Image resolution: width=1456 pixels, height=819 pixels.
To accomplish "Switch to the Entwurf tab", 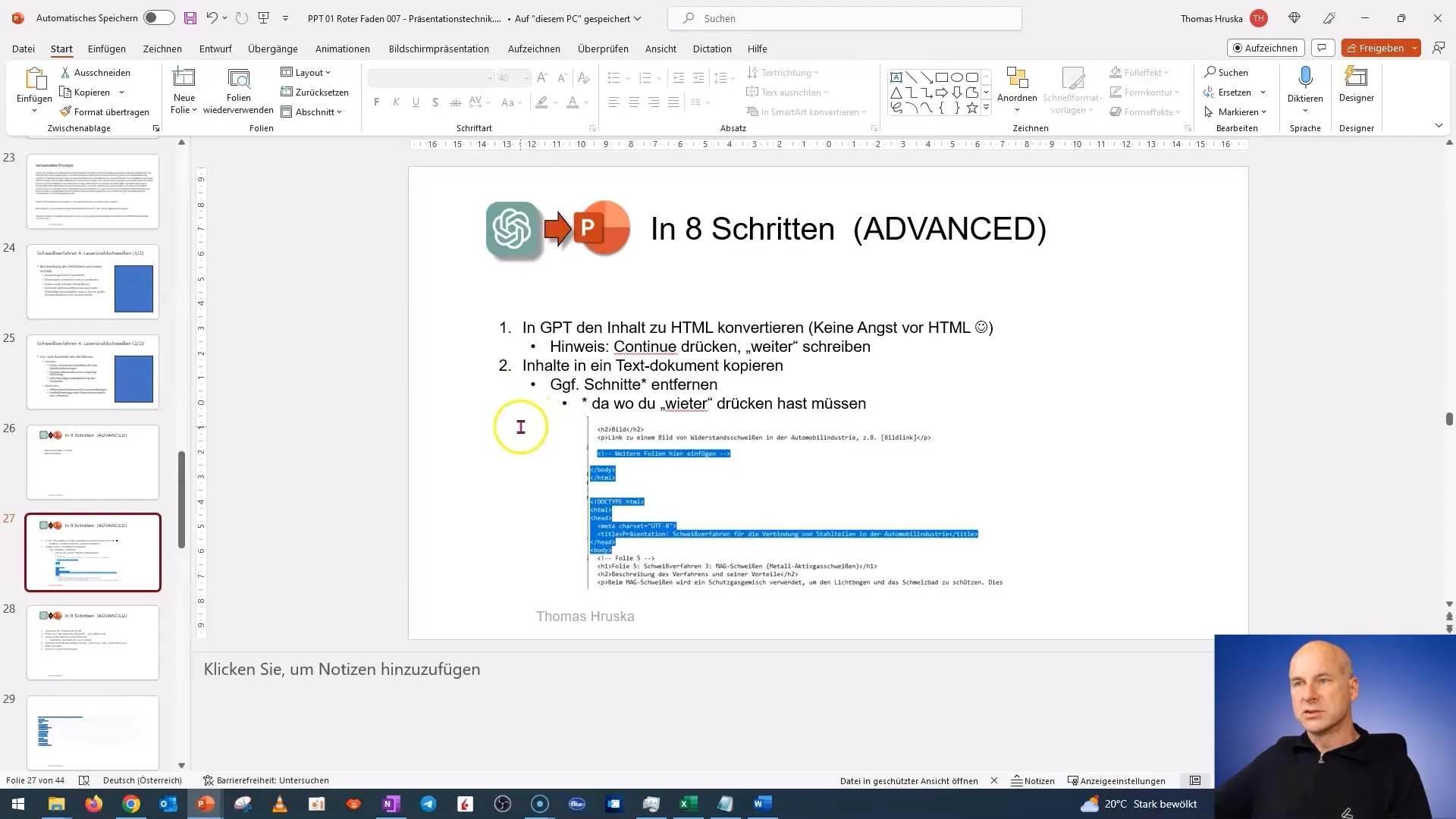I will [x=215, y=49].
